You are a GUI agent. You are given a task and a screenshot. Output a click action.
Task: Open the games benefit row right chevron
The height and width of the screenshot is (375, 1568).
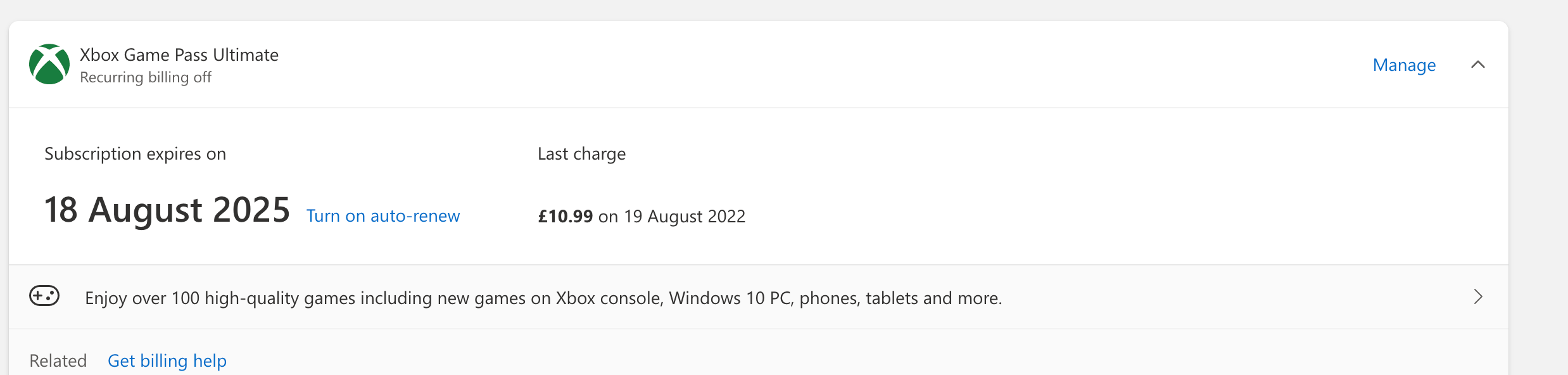tap(1478, 297)
